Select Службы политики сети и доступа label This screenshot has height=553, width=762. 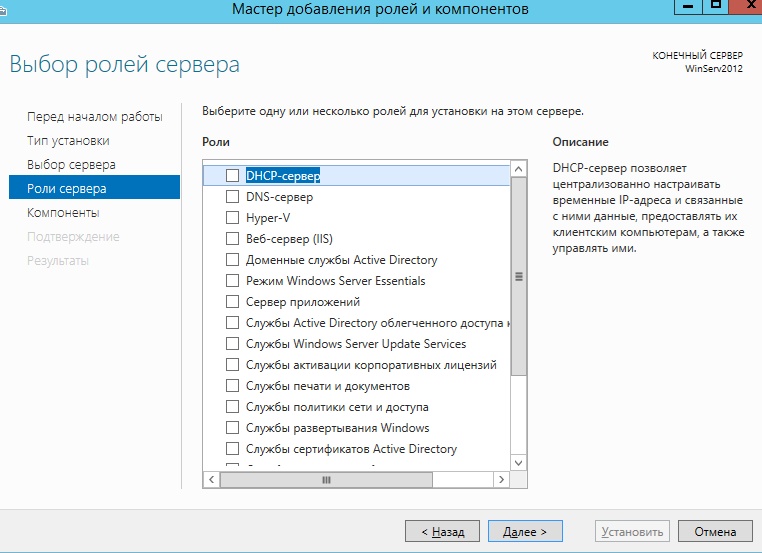[x=337, y=407]
